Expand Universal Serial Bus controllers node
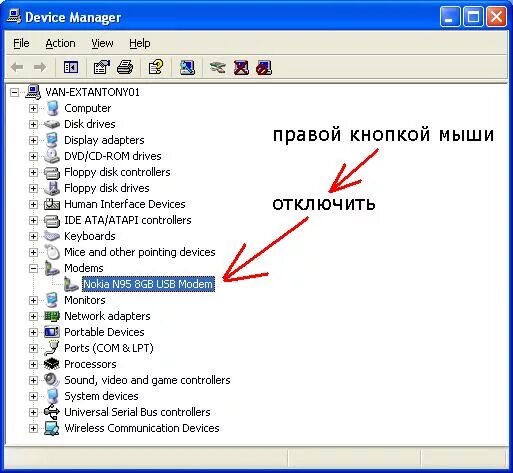This screenshot has height=473, width=513. click(x=33, y=412)
